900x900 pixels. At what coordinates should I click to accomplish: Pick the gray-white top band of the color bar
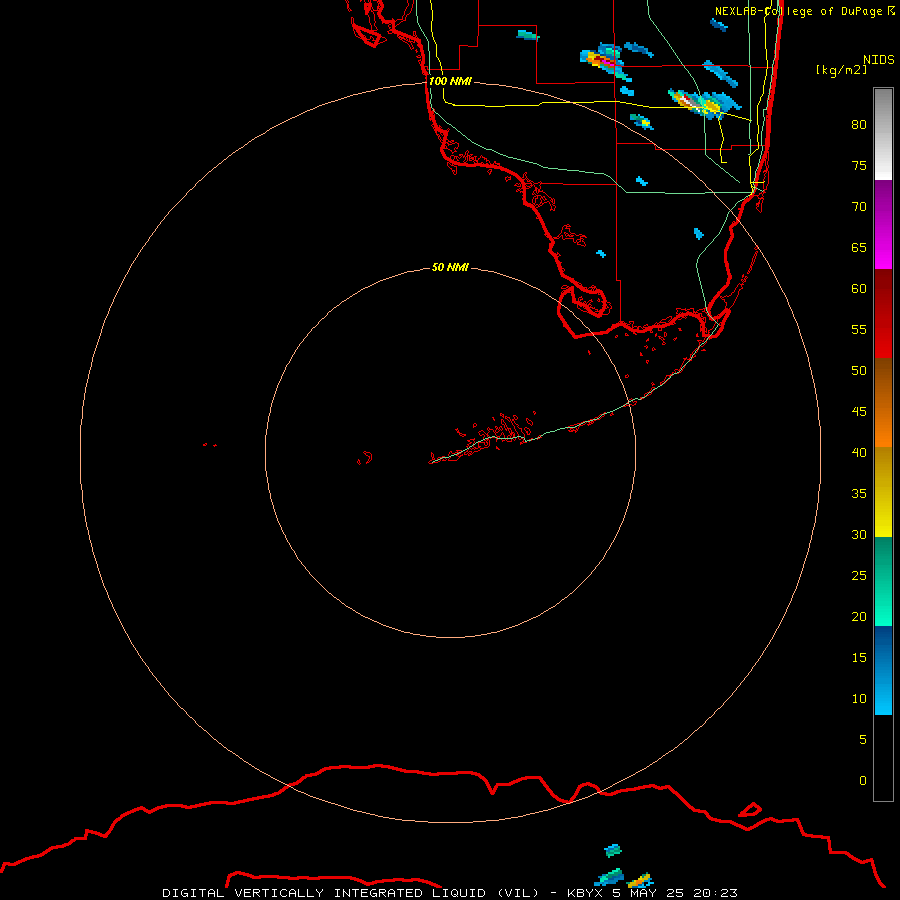coord(883,134)
